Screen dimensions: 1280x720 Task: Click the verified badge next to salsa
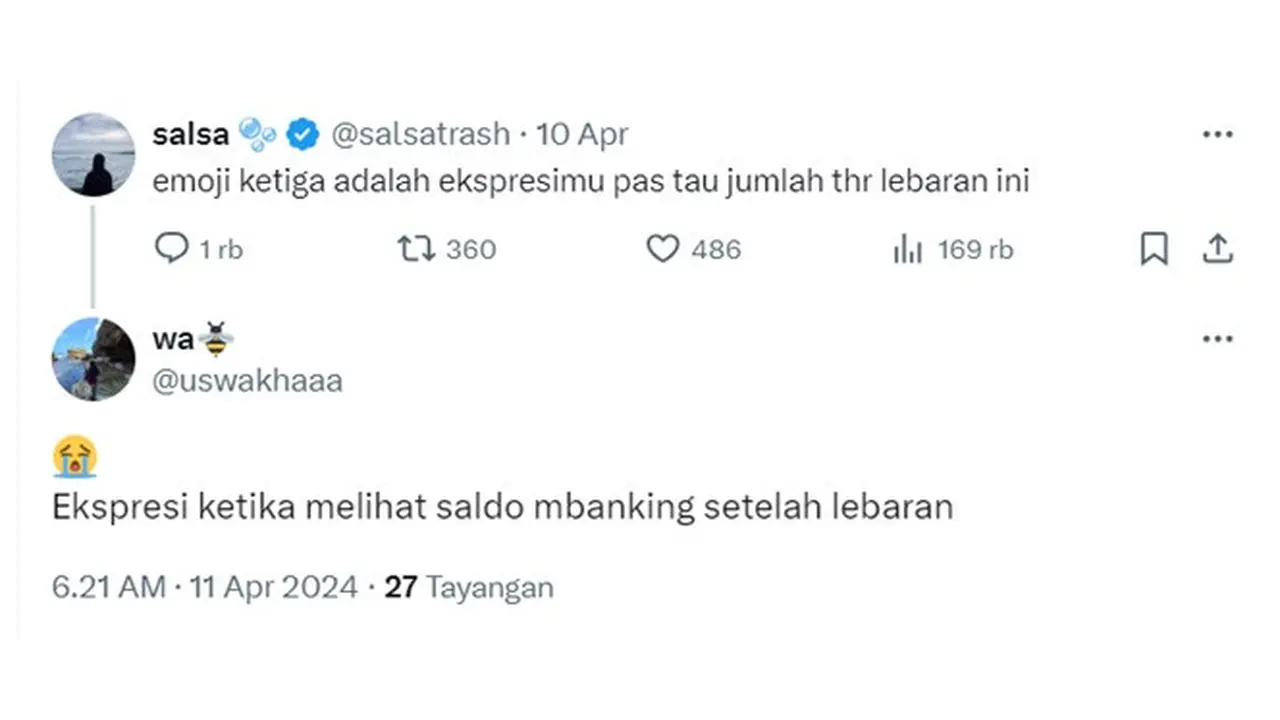click(302, 133)
